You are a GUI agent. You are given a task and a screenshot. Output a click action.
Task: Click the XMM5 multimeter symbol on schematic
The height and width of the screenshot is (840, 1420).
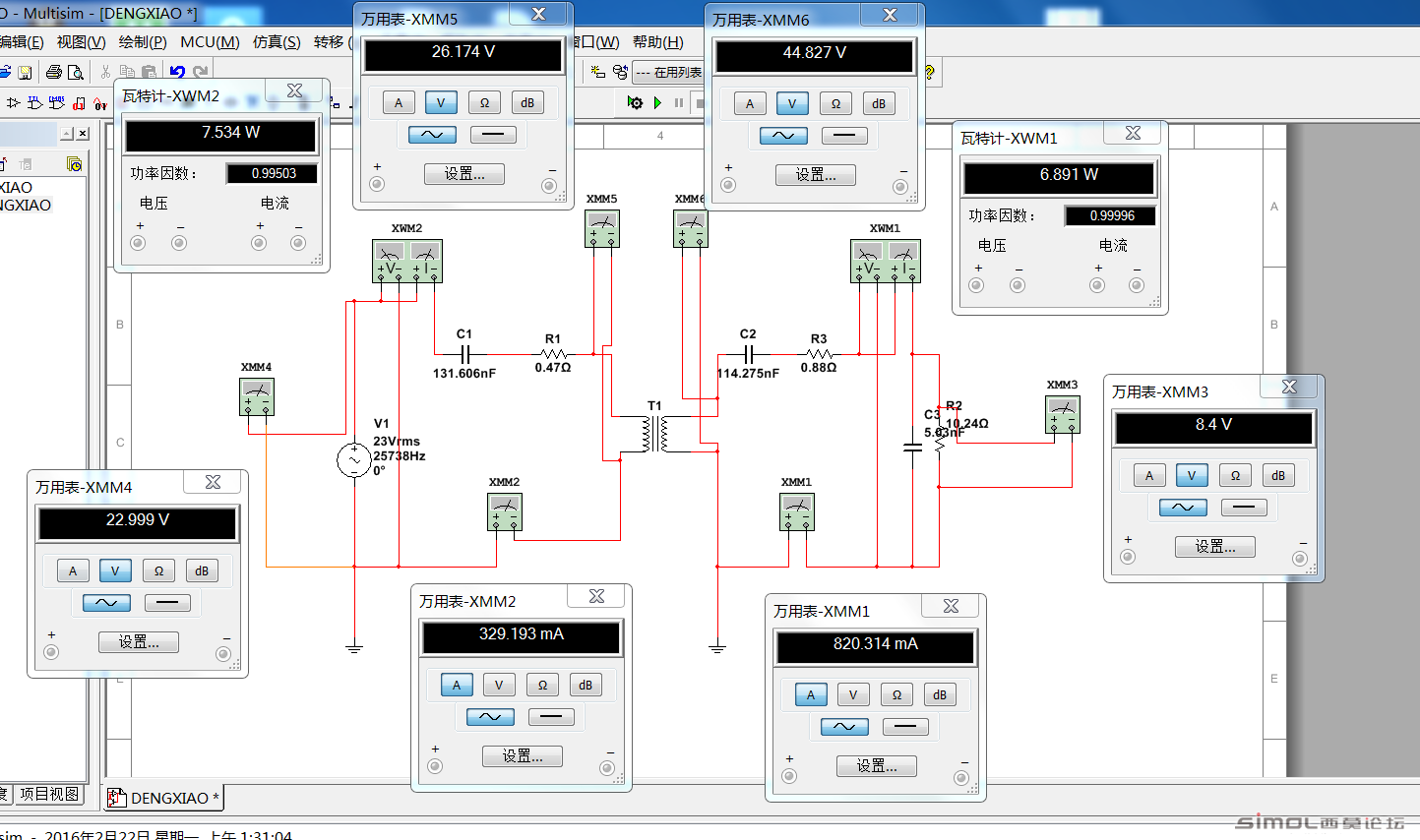(x=602, y=228)
